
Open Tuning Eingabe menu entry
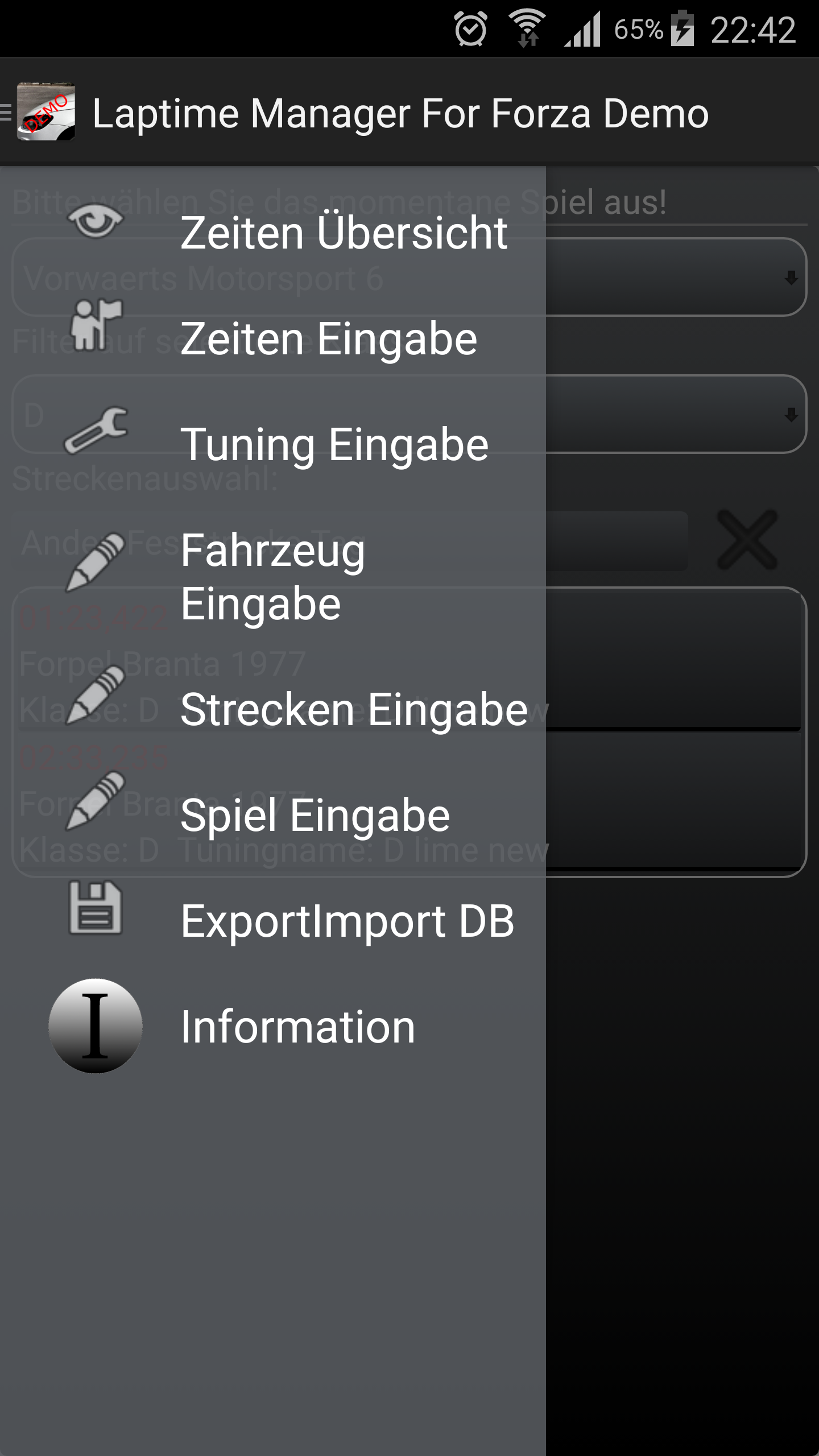(334, 445)
